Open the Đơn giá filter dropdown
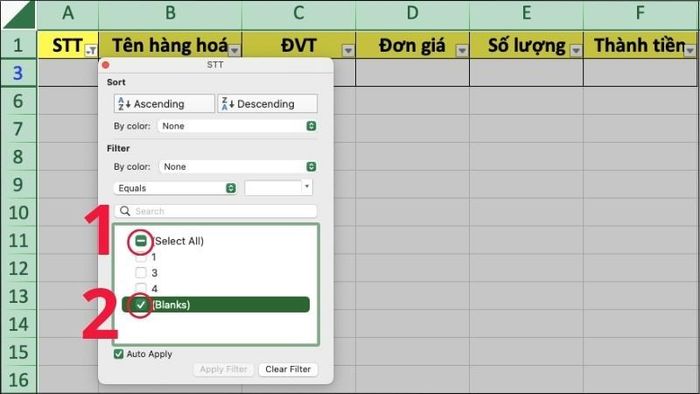The height and width of the screenshot is (394, 700). (462, 51)
